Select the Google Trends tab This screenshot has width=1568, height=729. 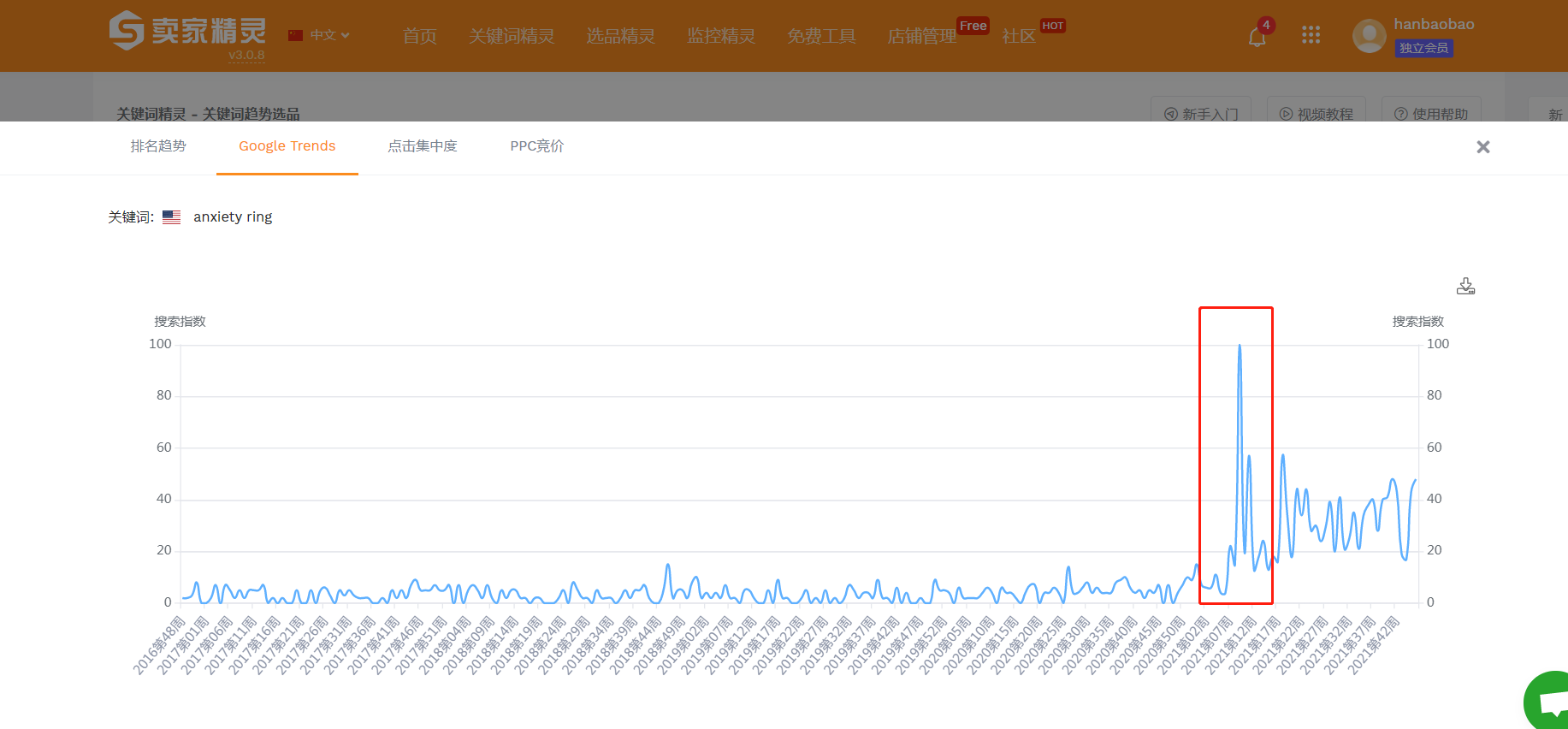point(287,146)
